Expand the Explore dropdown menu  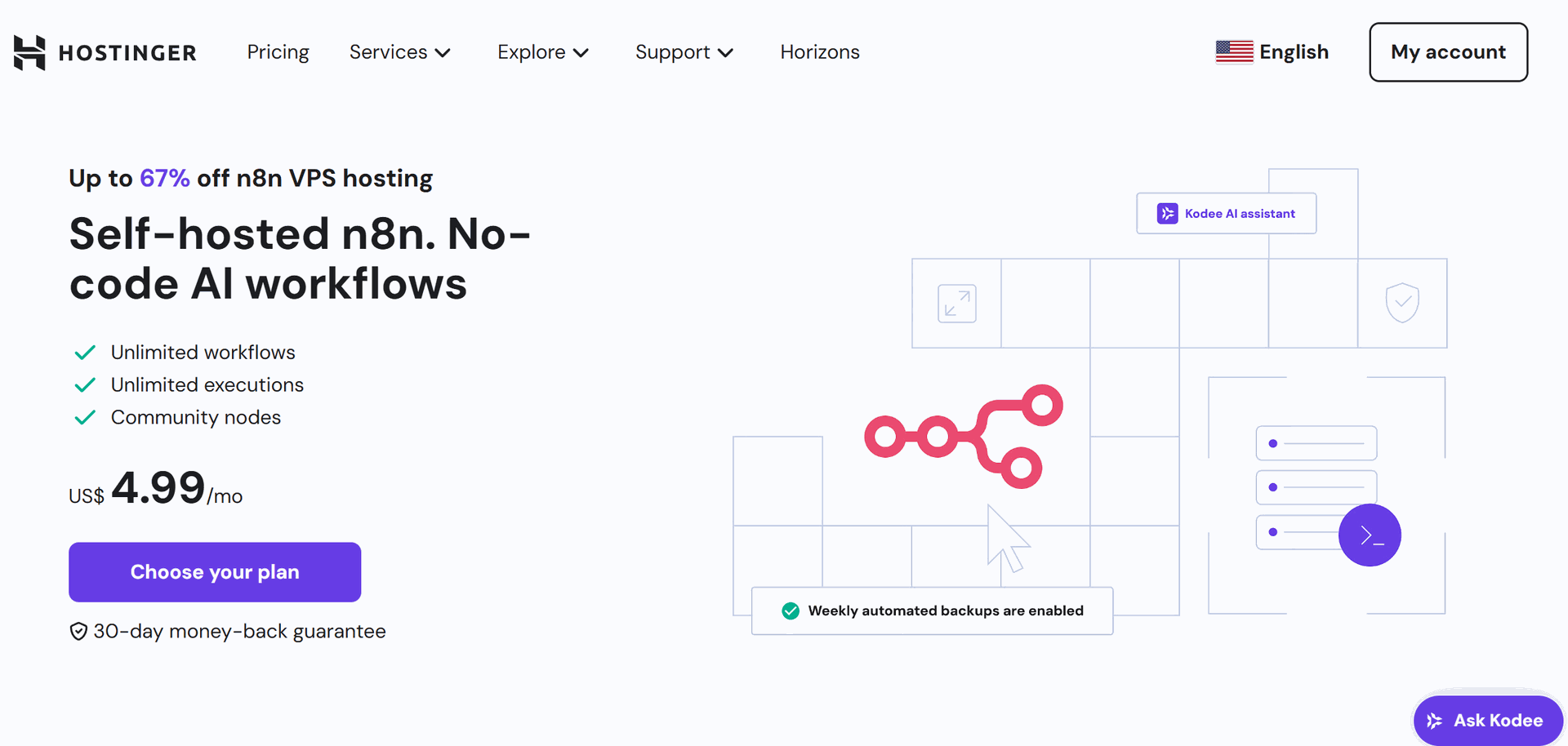pyautogui.click(x=543, y=52)
